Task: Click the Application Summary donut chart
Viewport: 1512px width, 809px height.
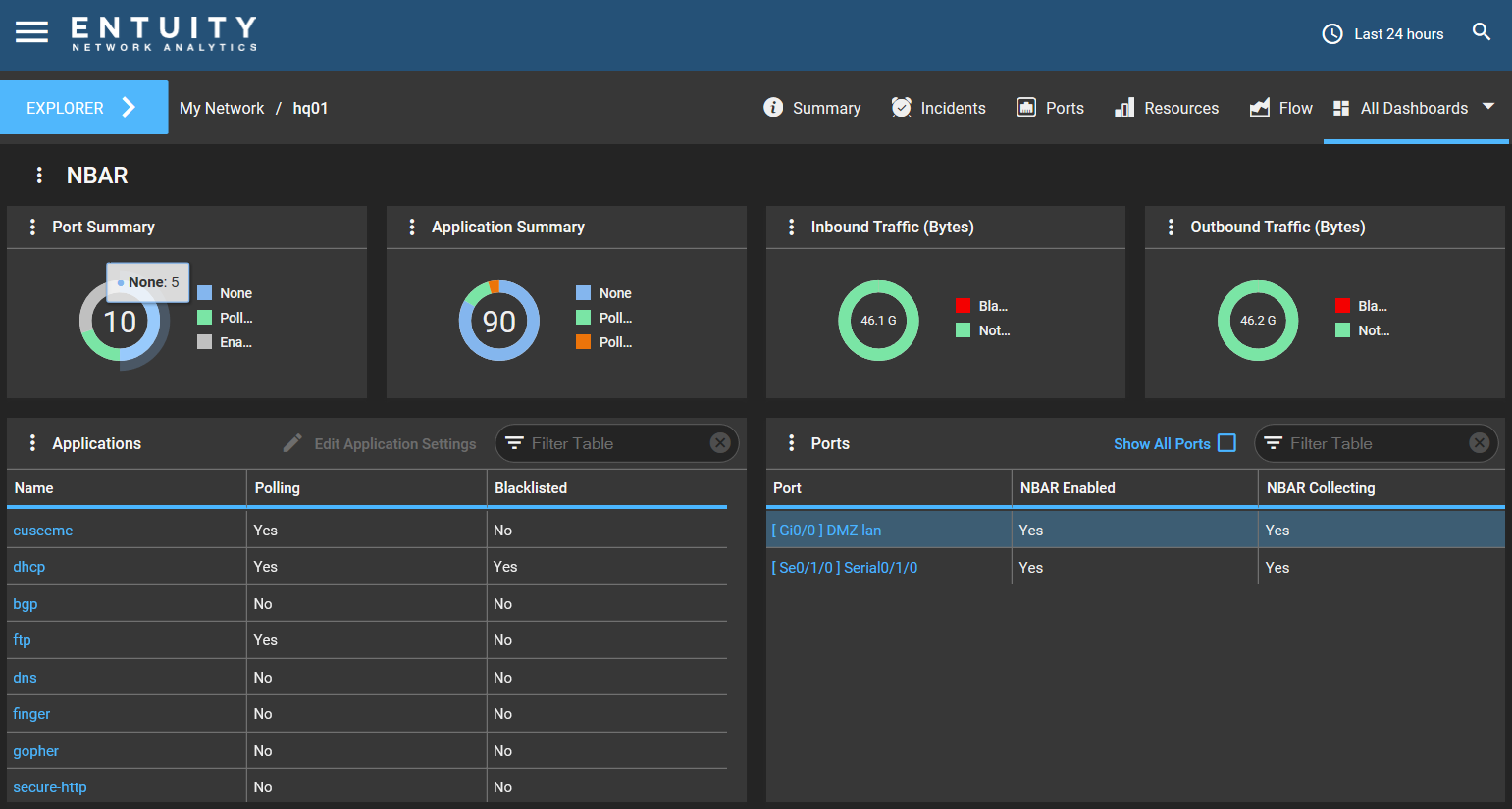Action: point(499,321)
